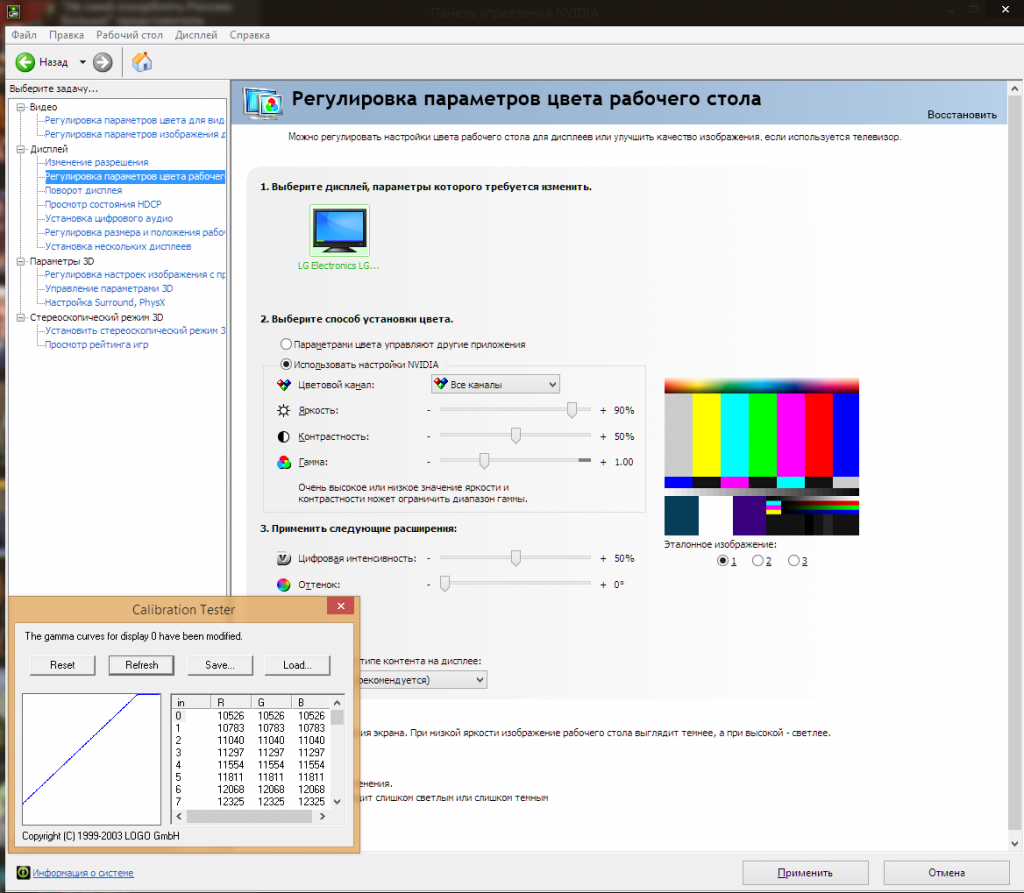Collapse the Параметры 3D tree section

20,261
